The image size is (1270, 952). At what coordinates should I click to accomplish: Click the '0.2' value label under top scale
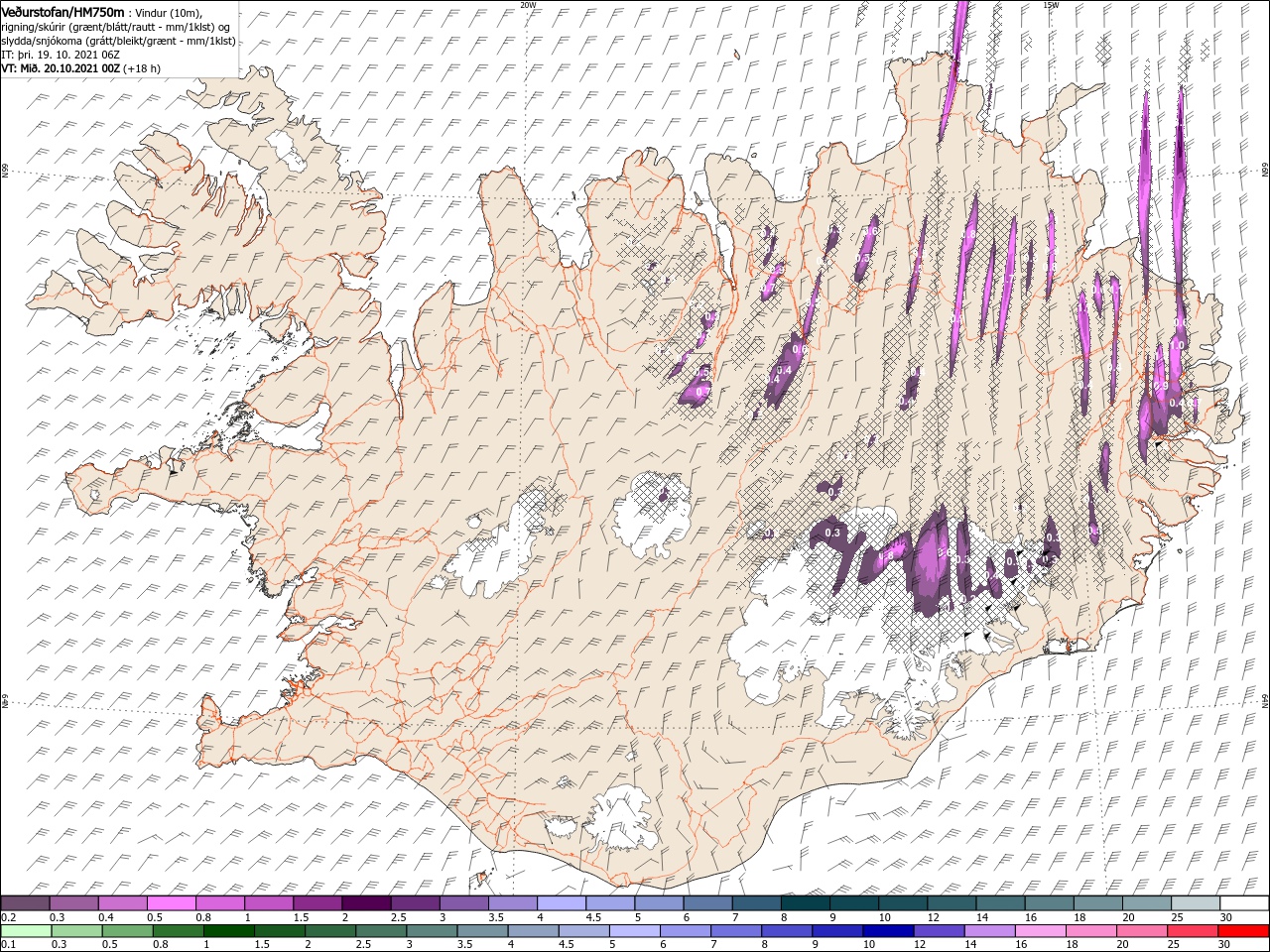7,917
